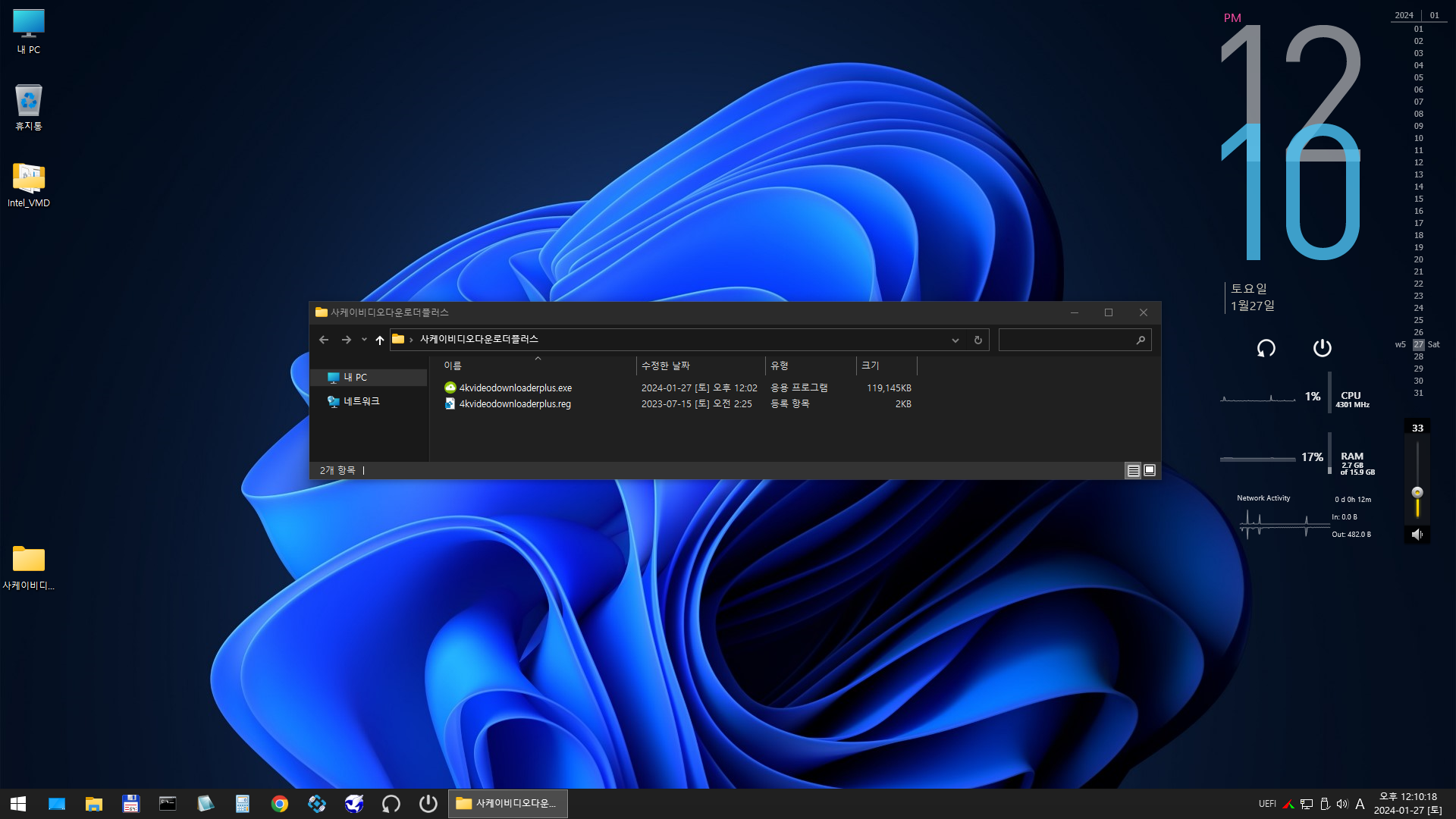Click day 27 in calendar widget

tap(1418, 344)
